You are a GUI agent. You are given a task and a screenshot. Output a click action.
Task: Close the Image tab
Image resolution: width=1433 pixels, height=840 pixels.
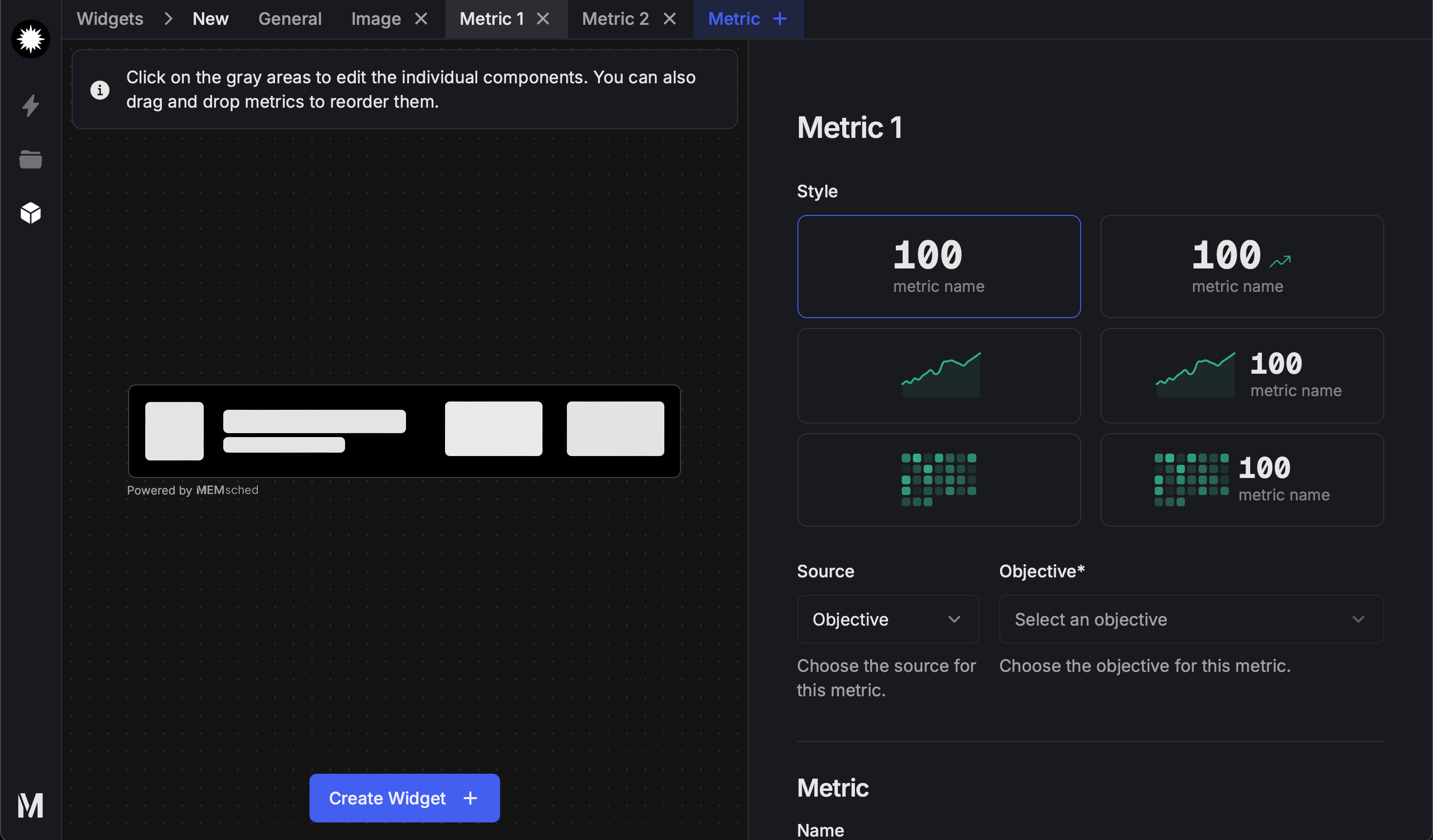click(x=420, y=19)
